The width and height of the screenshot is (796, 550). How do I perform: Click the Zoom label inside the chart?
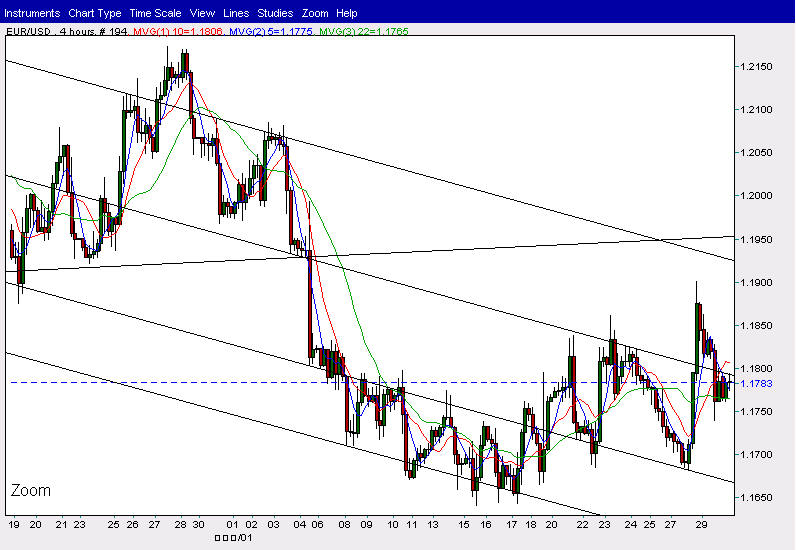pyautogui.click(x=31, y=491)
